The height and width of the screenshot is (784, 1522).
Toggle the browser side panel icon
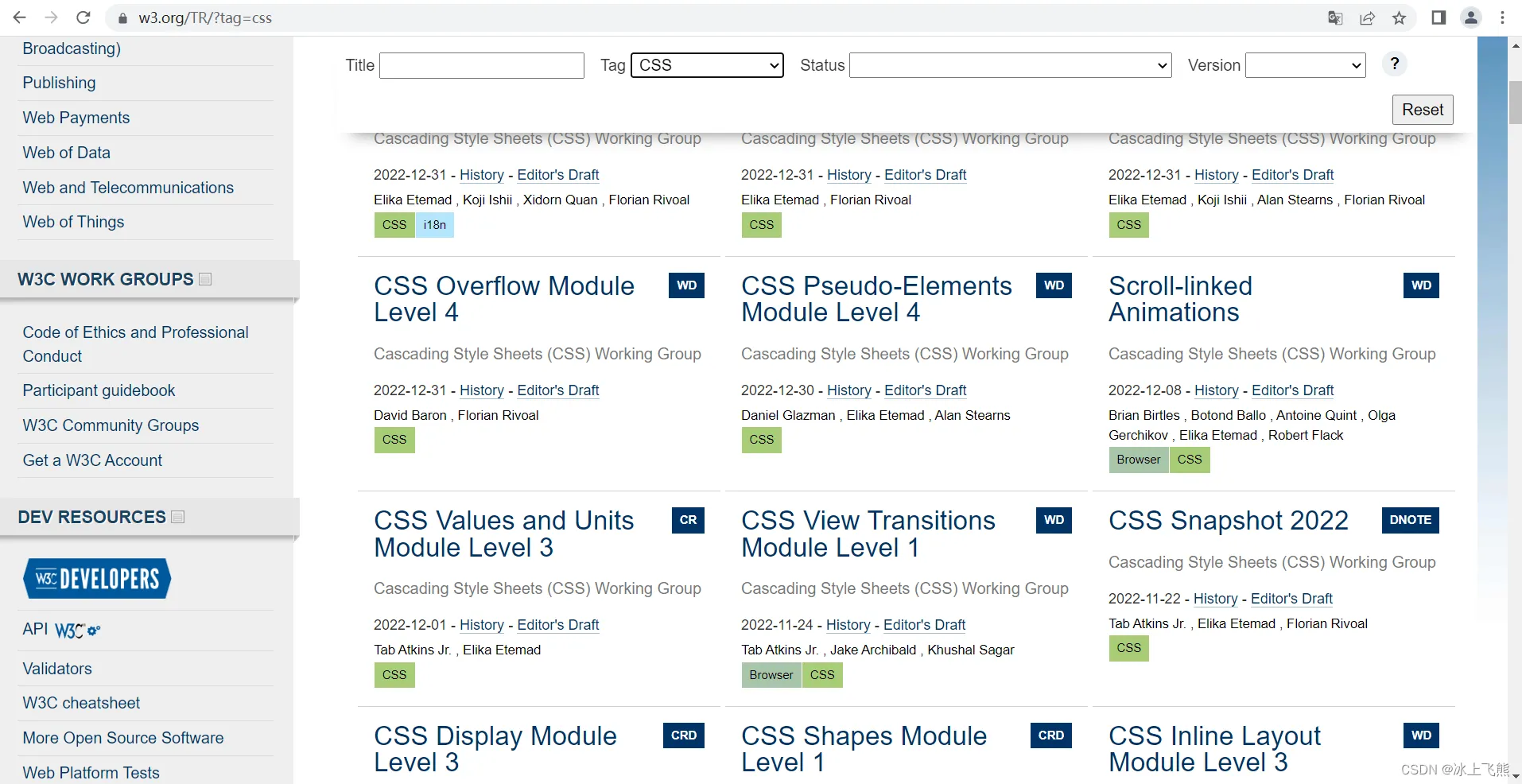(1439, 17)
